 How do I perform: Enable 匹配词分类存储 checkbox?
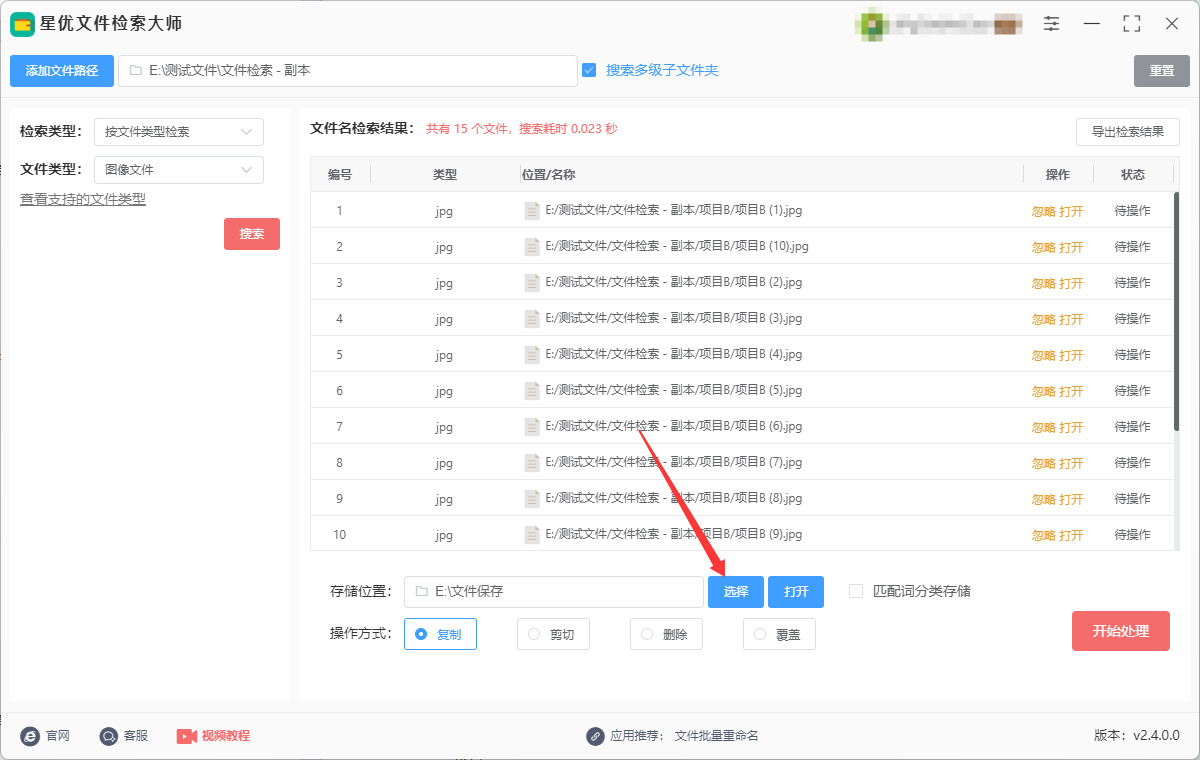[856, 591]
